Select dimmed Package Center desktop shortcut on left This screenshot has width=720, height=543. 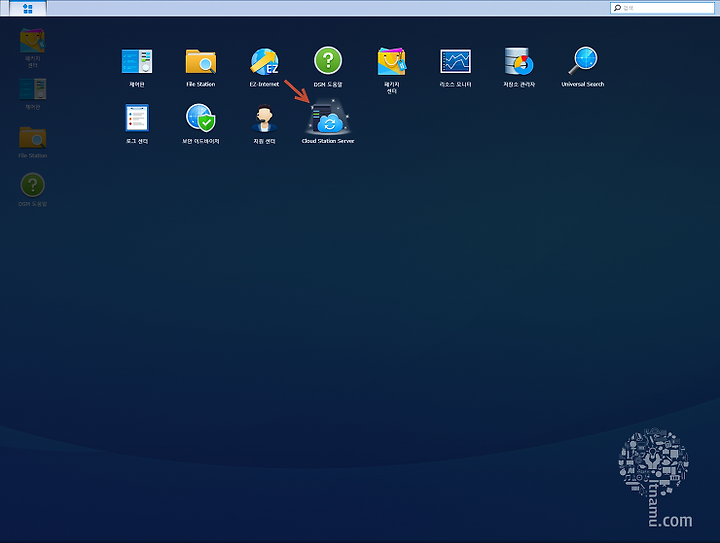tap(33, 41)
